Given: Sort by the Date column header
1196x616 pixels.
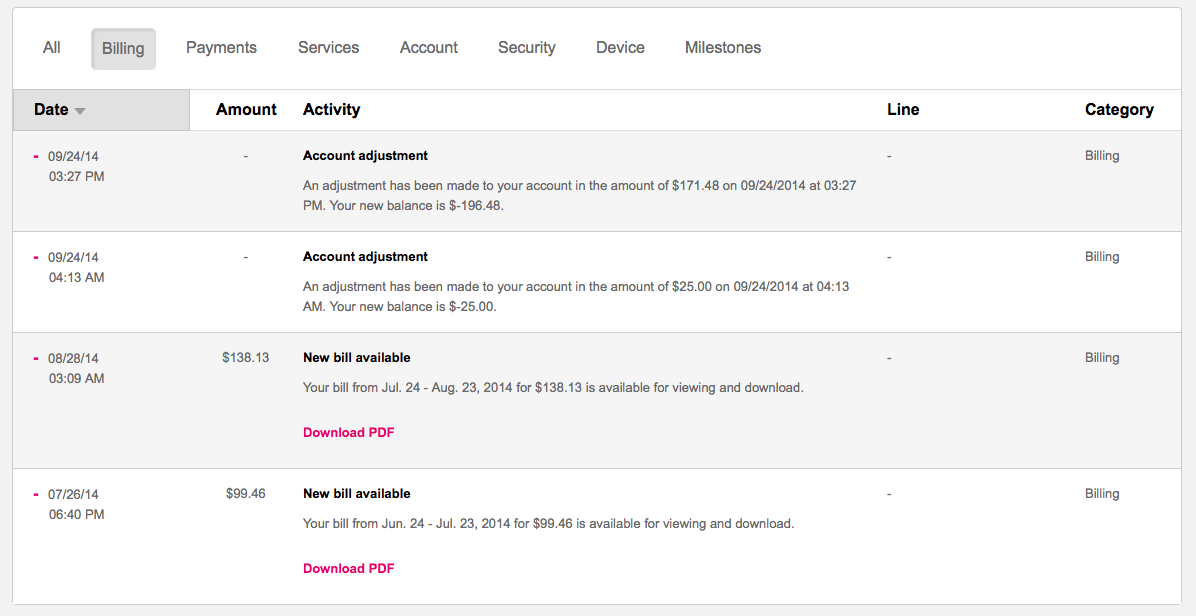Looking at the screenshot, I should [x=101, y=110].
